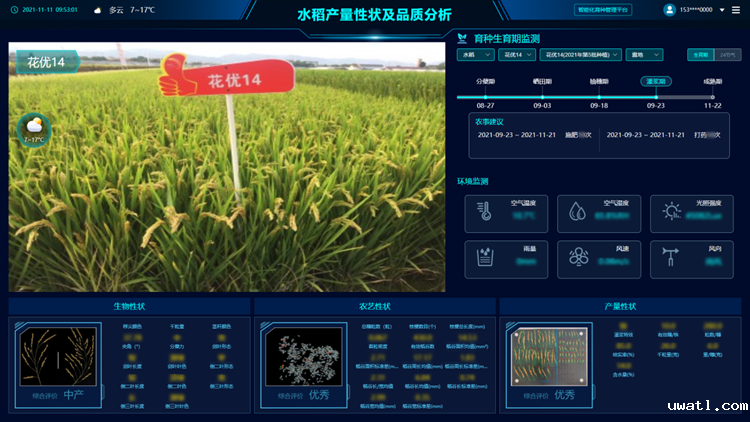Click the 优秀 rating in 农艺性状 panel
The image size is (750, 422).
pyautogui.click(x=319, y=395)
